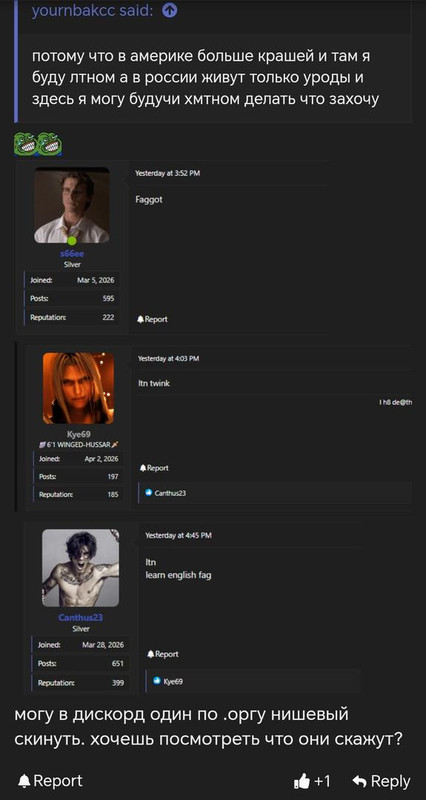The height and width of the screenshot is (800, 426).
Task: Select s66ee Posts value 595
Action: [108, 299]
